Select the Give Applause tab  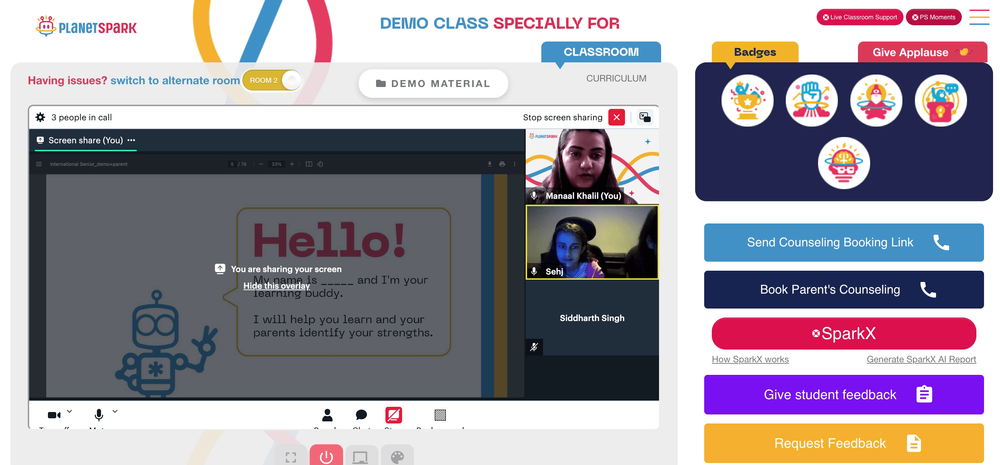click(922, 52)
